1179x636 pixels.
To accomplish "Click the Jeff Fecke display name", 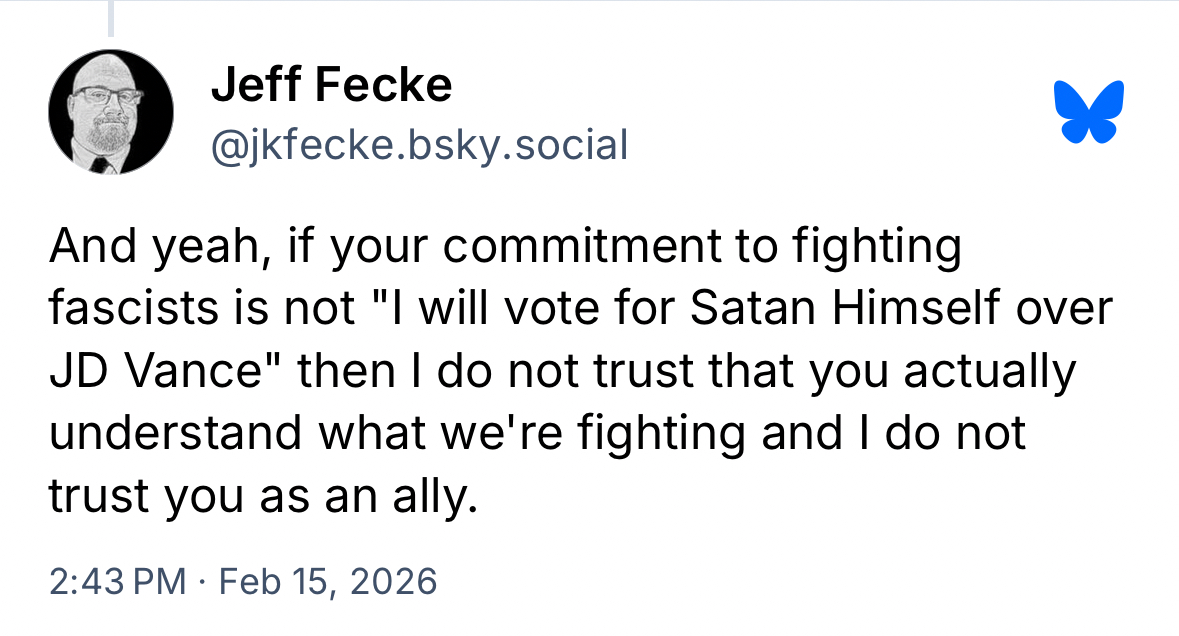I will coord(331,86).
